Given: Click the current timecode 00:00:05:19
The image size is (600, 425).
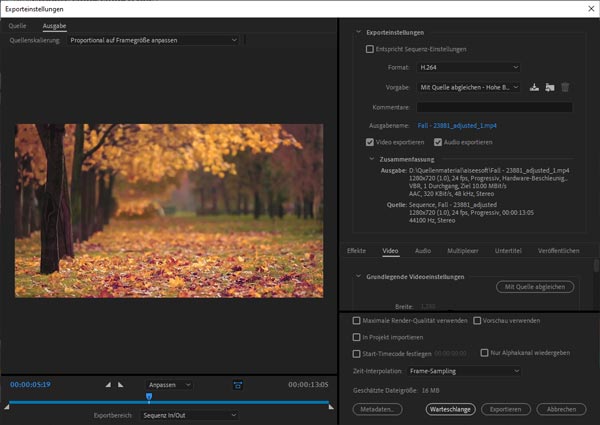Looking at the screenshot, I should coord(30,384).
